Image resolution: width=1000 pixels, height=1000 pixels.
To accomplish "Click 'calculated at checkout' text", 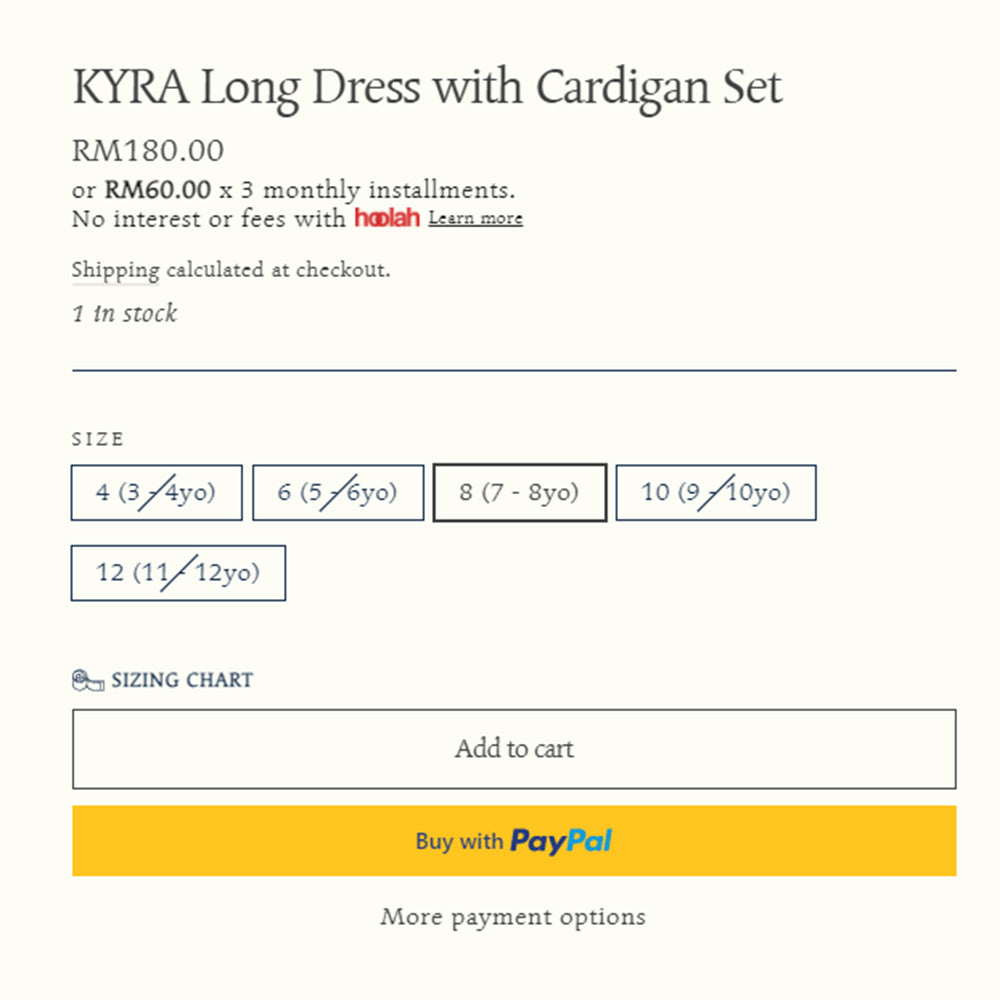I will [278, 270].
